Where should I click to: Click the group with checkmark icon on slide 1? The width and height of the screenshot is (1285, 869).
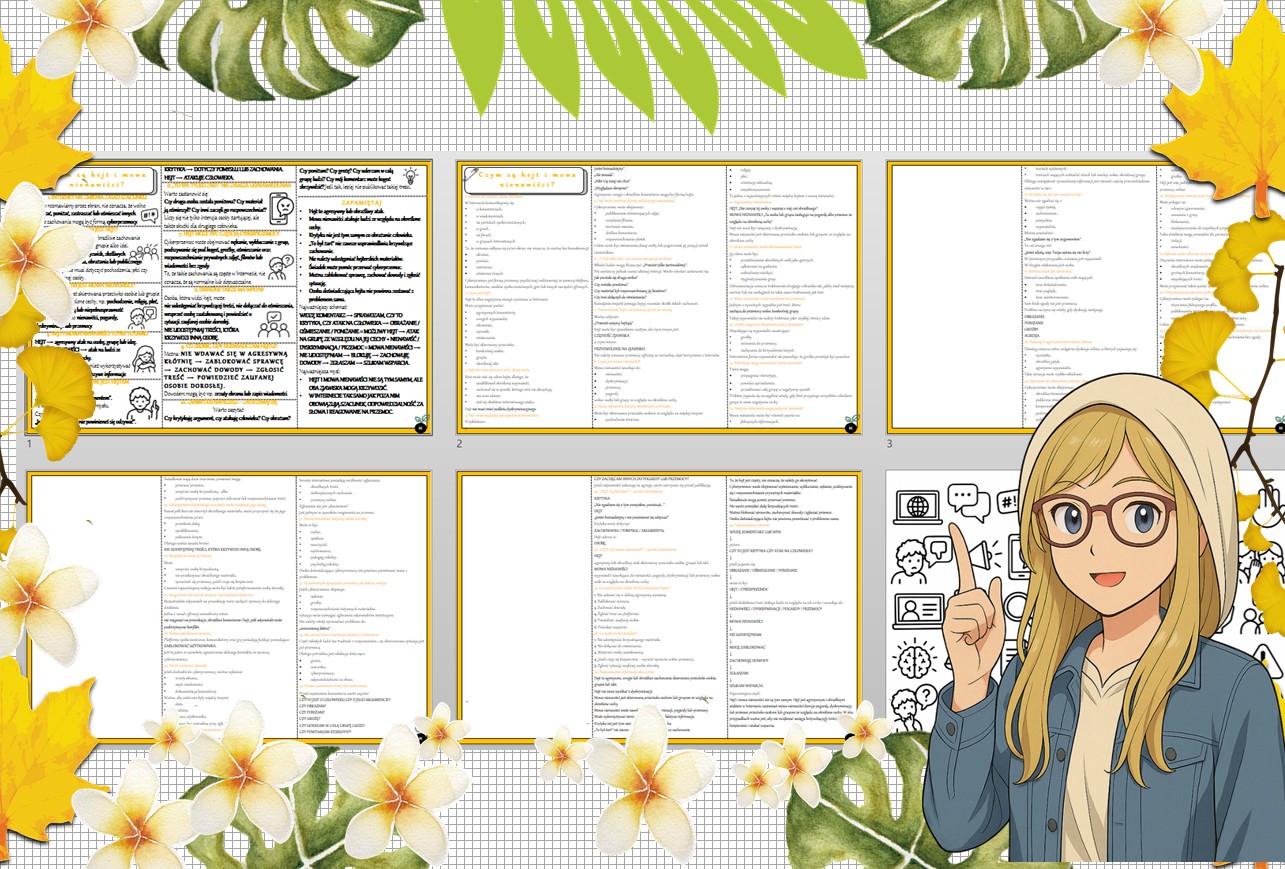pyautogui.click(x=272, y=322)
